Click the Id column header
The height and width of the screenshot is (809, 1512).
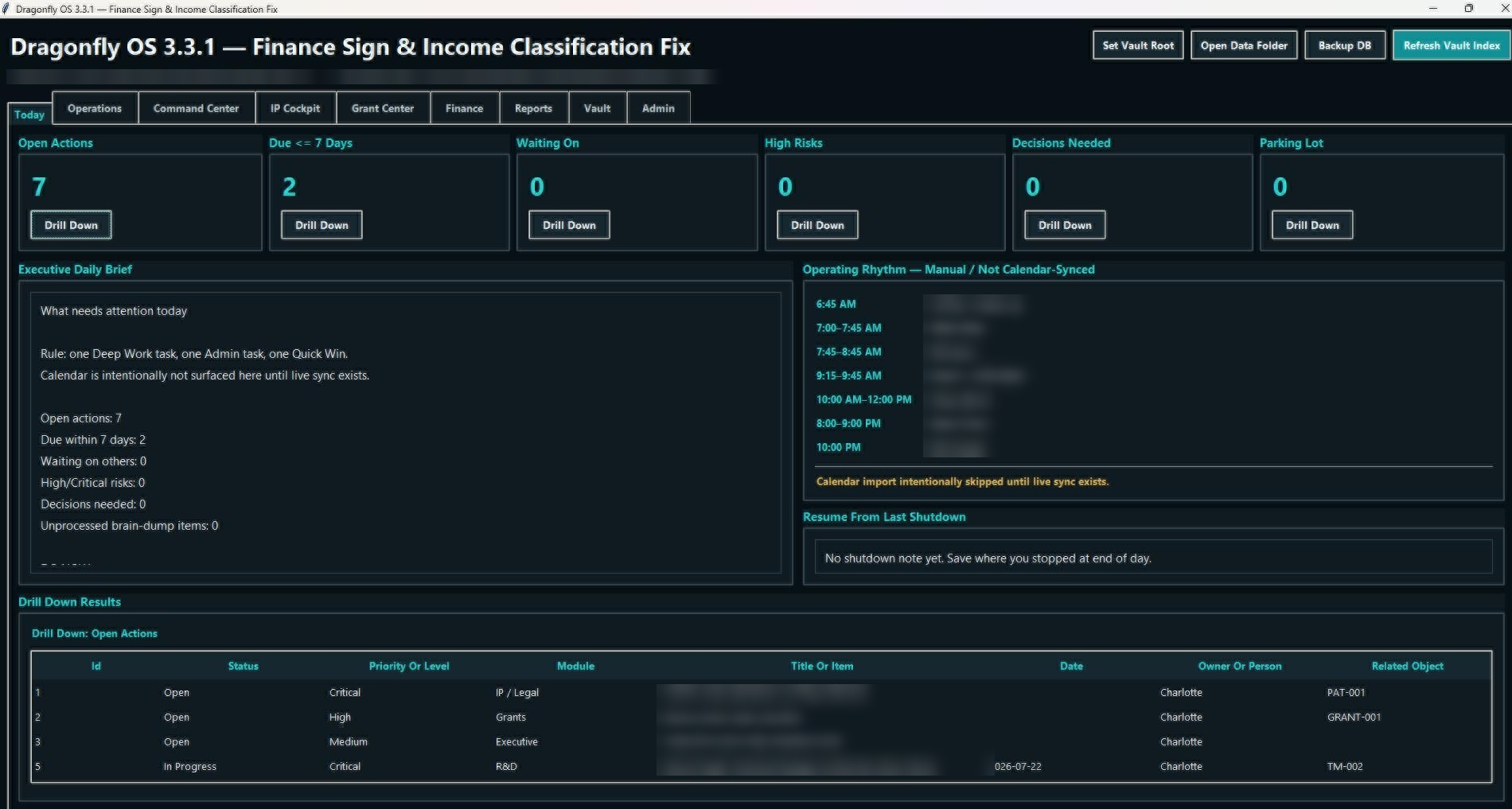tap(96, 666)
